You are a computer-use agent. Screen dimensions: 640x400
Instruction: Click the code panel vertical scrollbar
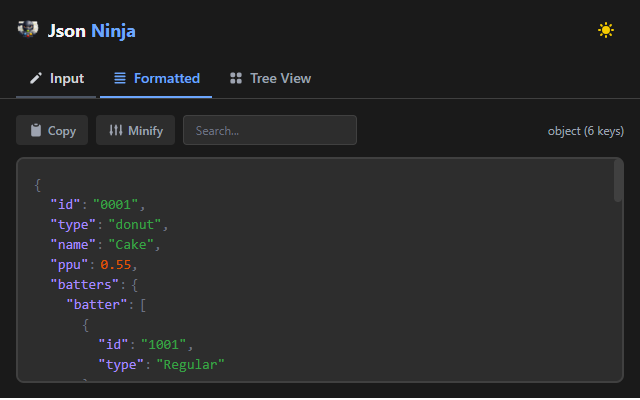point(618,181)
